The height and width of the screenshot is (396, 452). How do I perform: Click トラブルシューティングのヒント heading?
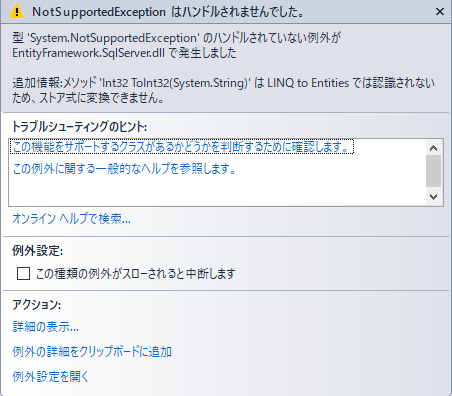coord(79,127)
